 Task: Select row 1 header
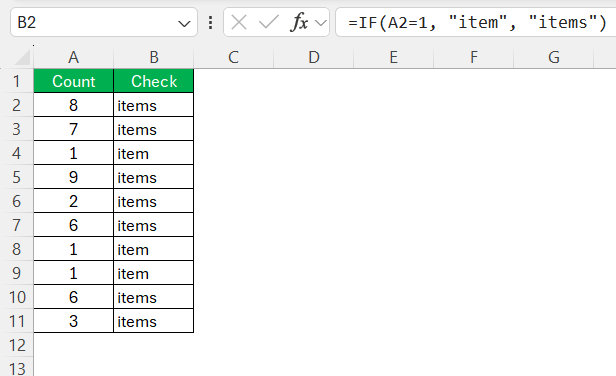[x=16, y=81]
